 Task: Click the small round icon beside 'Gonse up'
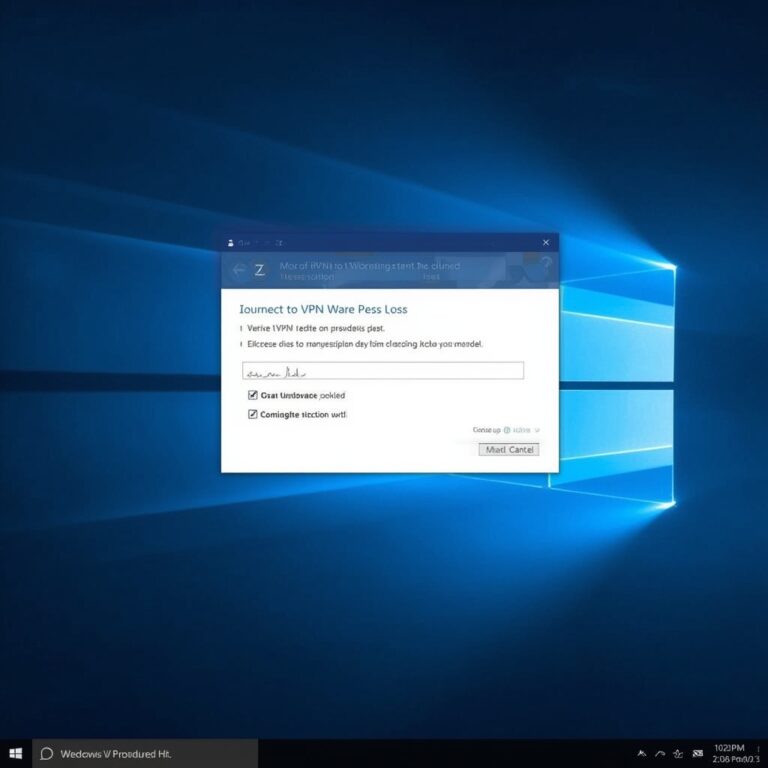pos(507,430)
